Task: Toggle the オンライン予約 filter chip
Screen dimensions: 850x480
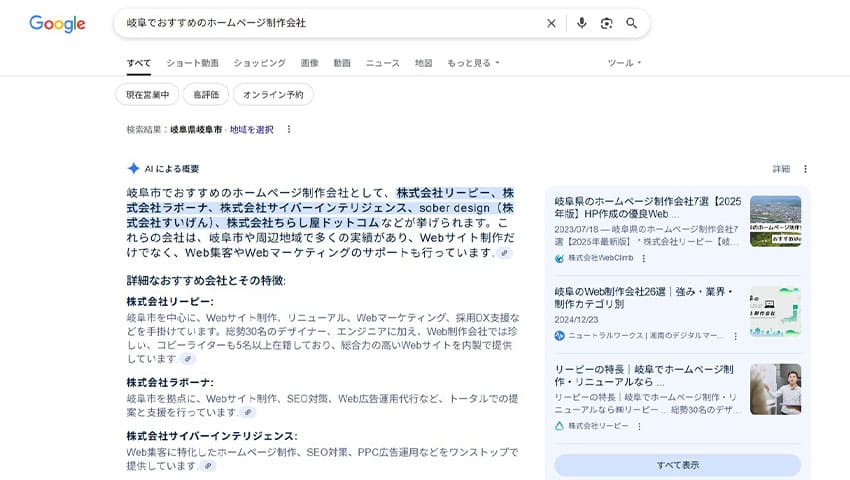Action: click(x=273, y=94)
